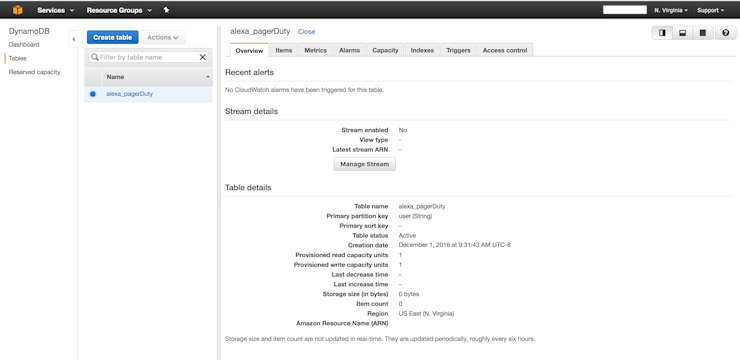This screenshot has height=360, width=740.
Task: Go to the Dashboard in the sidebar
Action: point(24,45)
